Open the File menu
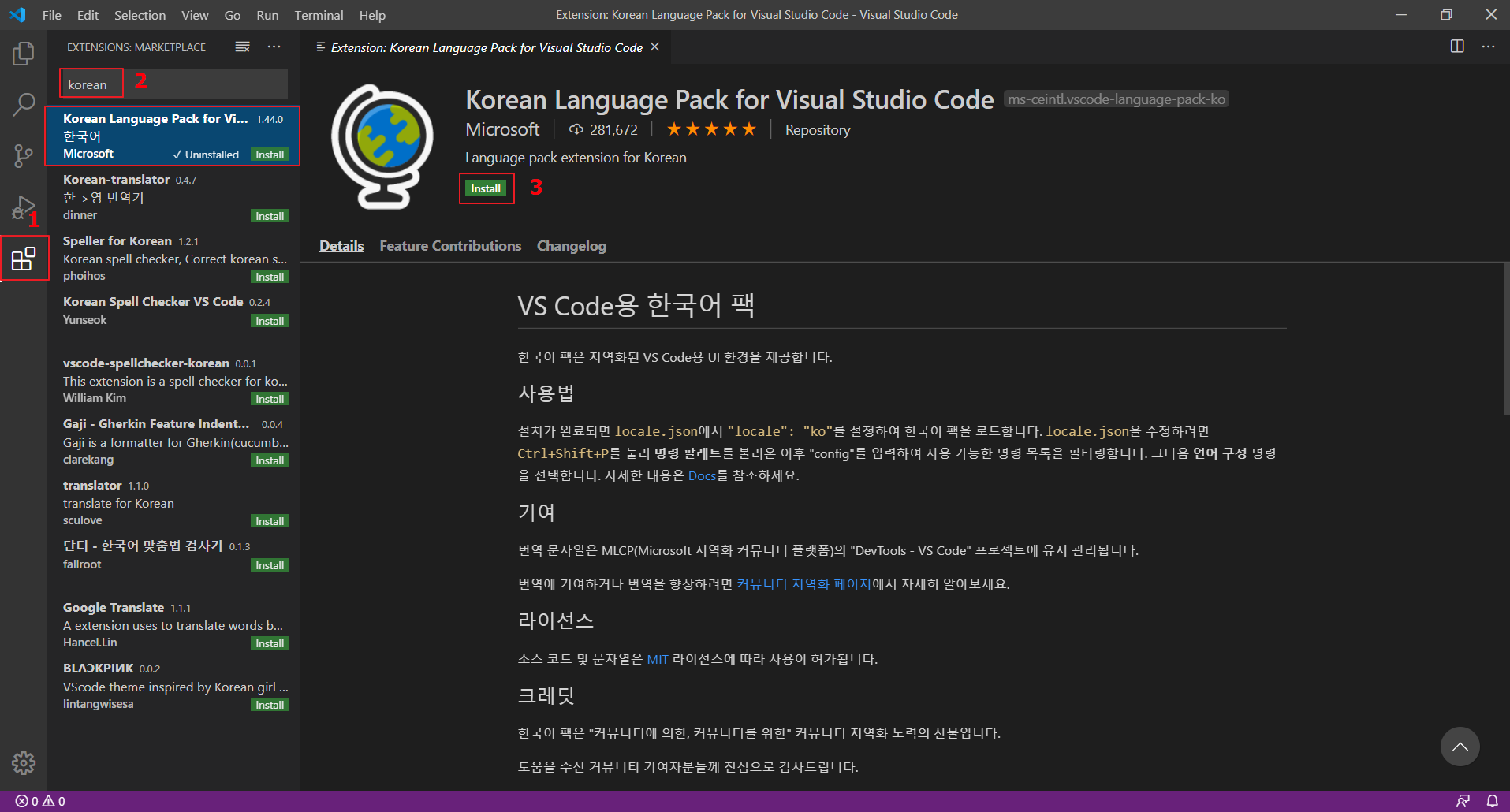The height and width of the screenshot is (812, 1510). (x=52, y=15)
